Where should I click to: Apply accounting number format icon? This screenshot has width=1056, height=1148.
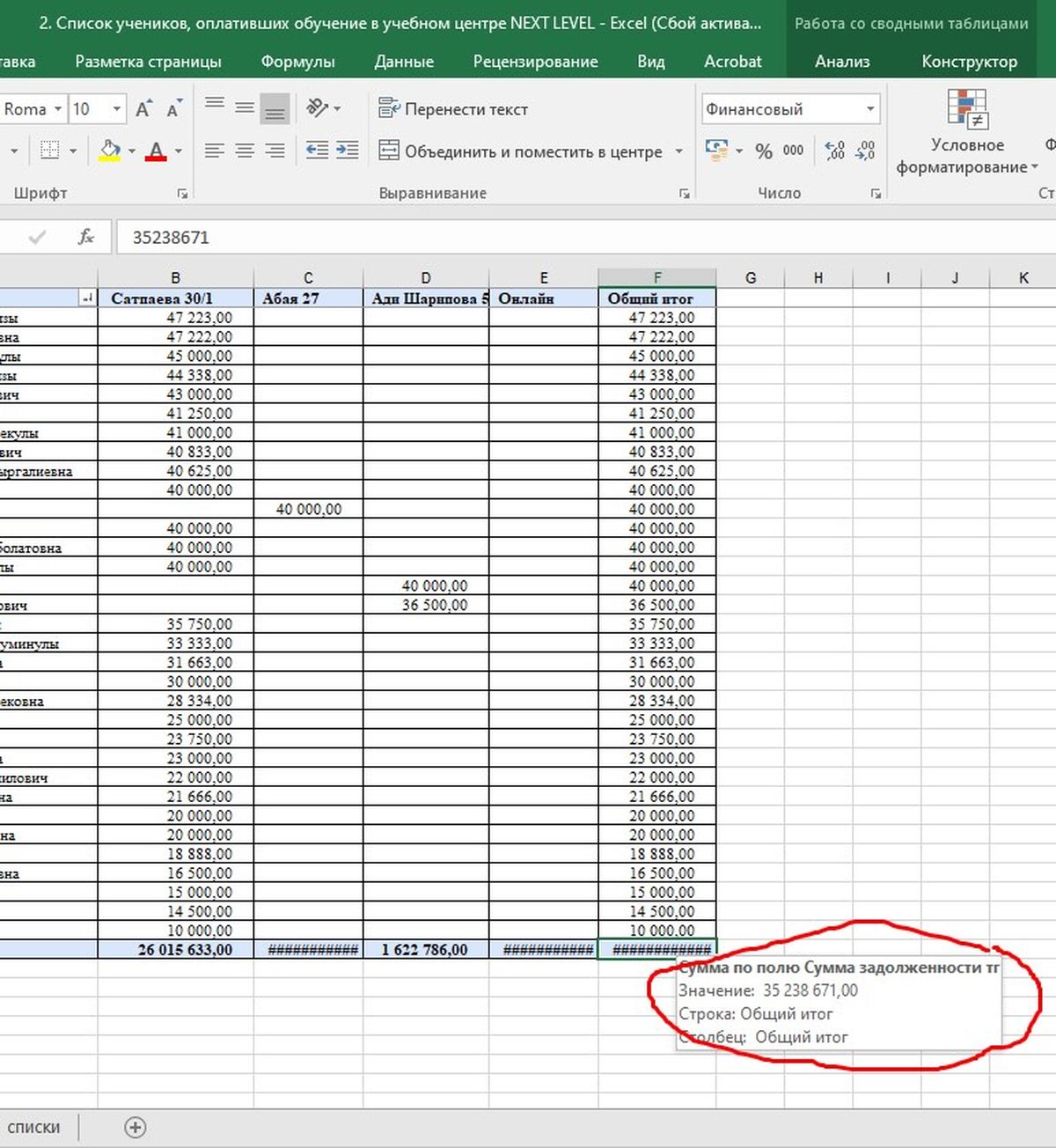point(717,151)
